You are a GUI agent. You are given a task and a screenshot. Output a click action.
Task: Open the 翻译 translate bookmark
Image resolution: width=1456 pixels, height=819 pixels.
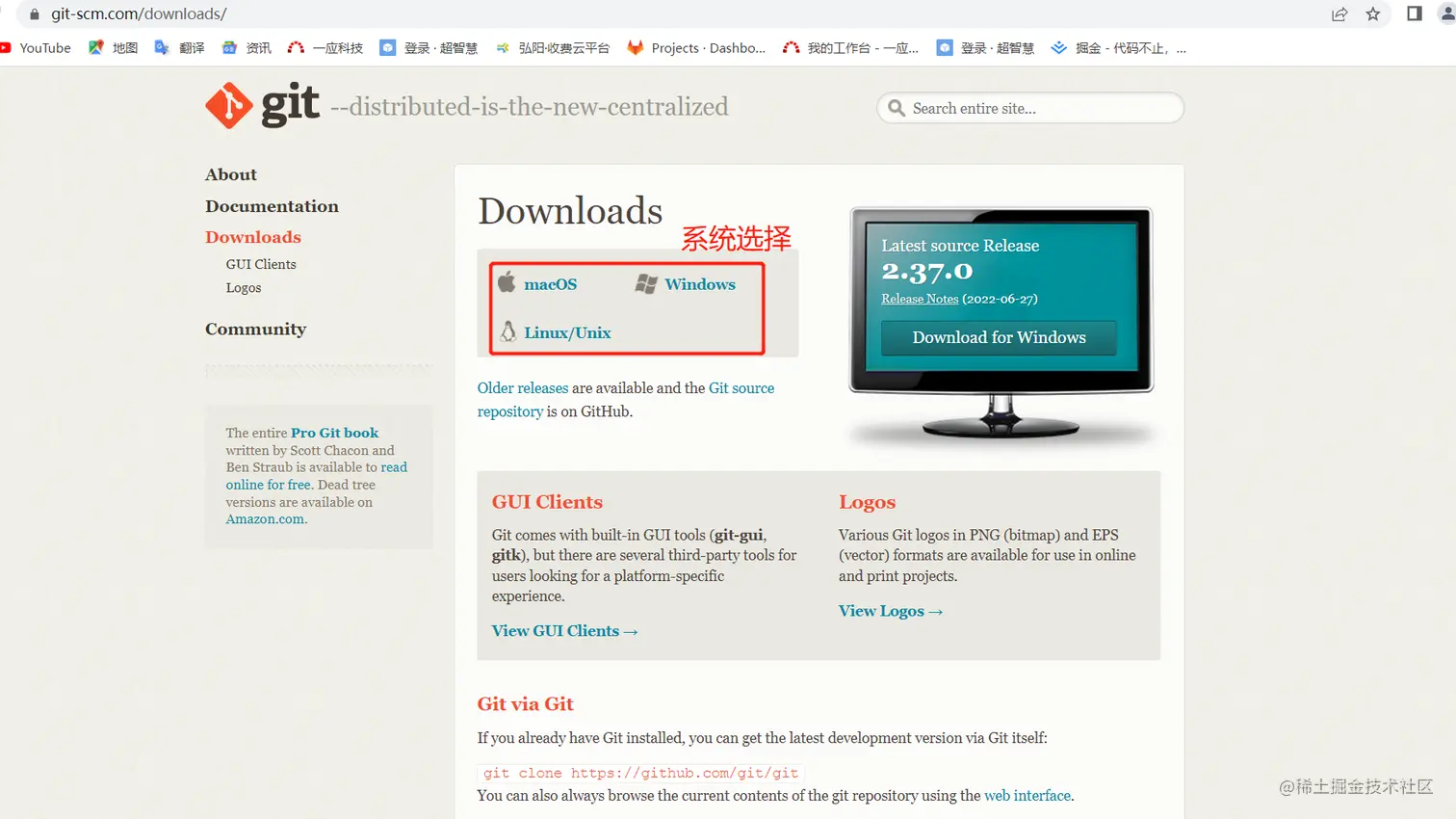180,48
